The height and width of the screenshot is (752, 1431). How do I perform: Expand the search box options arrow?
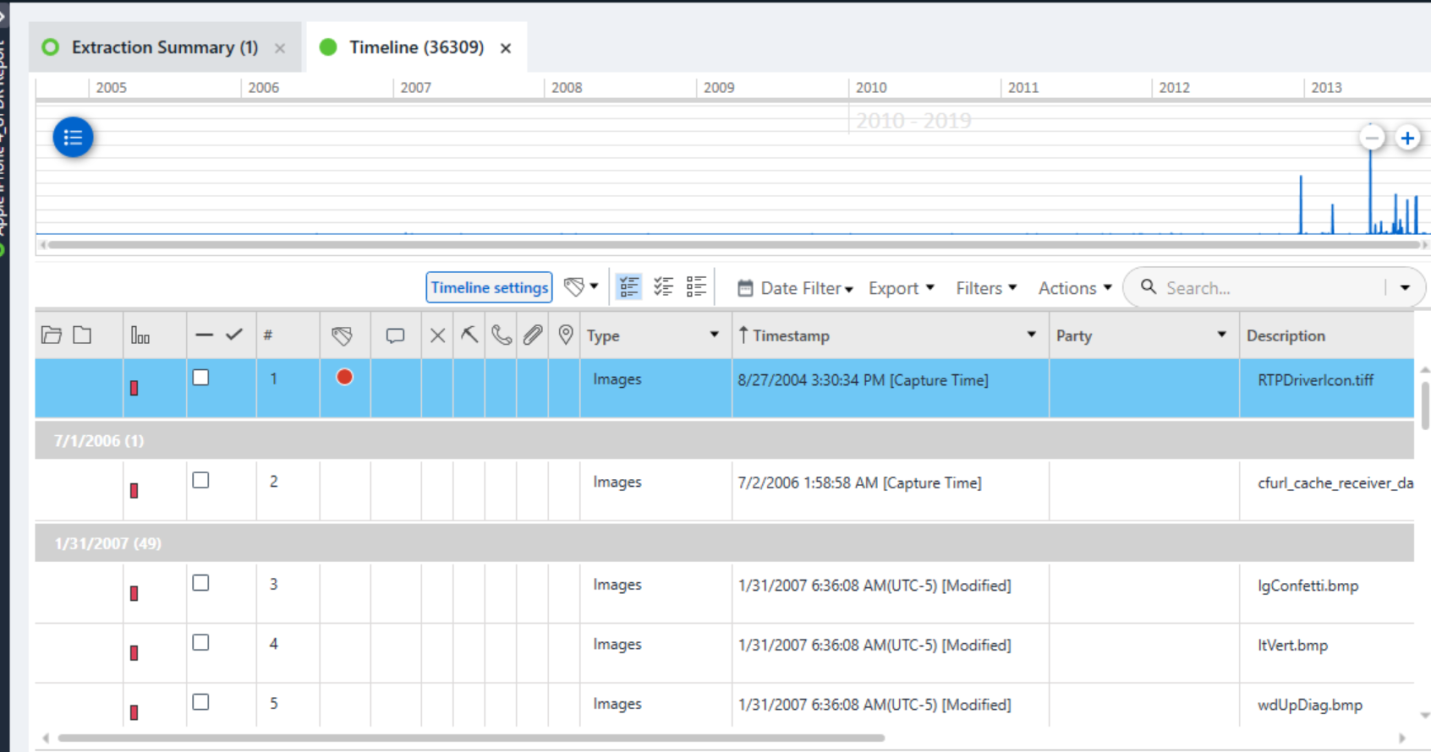point(1405,288)
